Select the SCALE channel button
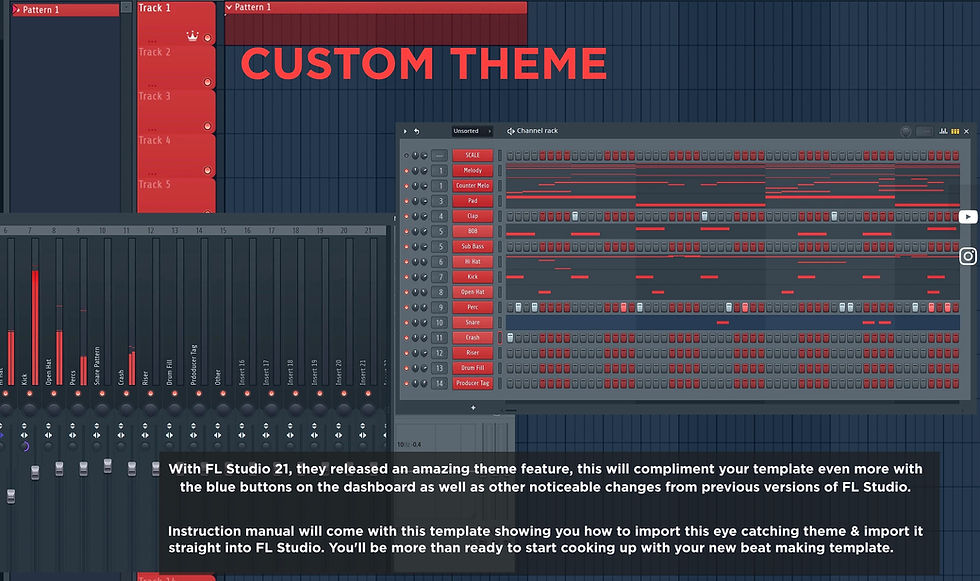This screenshot has width=980, height=581. (x=472, y=155)
